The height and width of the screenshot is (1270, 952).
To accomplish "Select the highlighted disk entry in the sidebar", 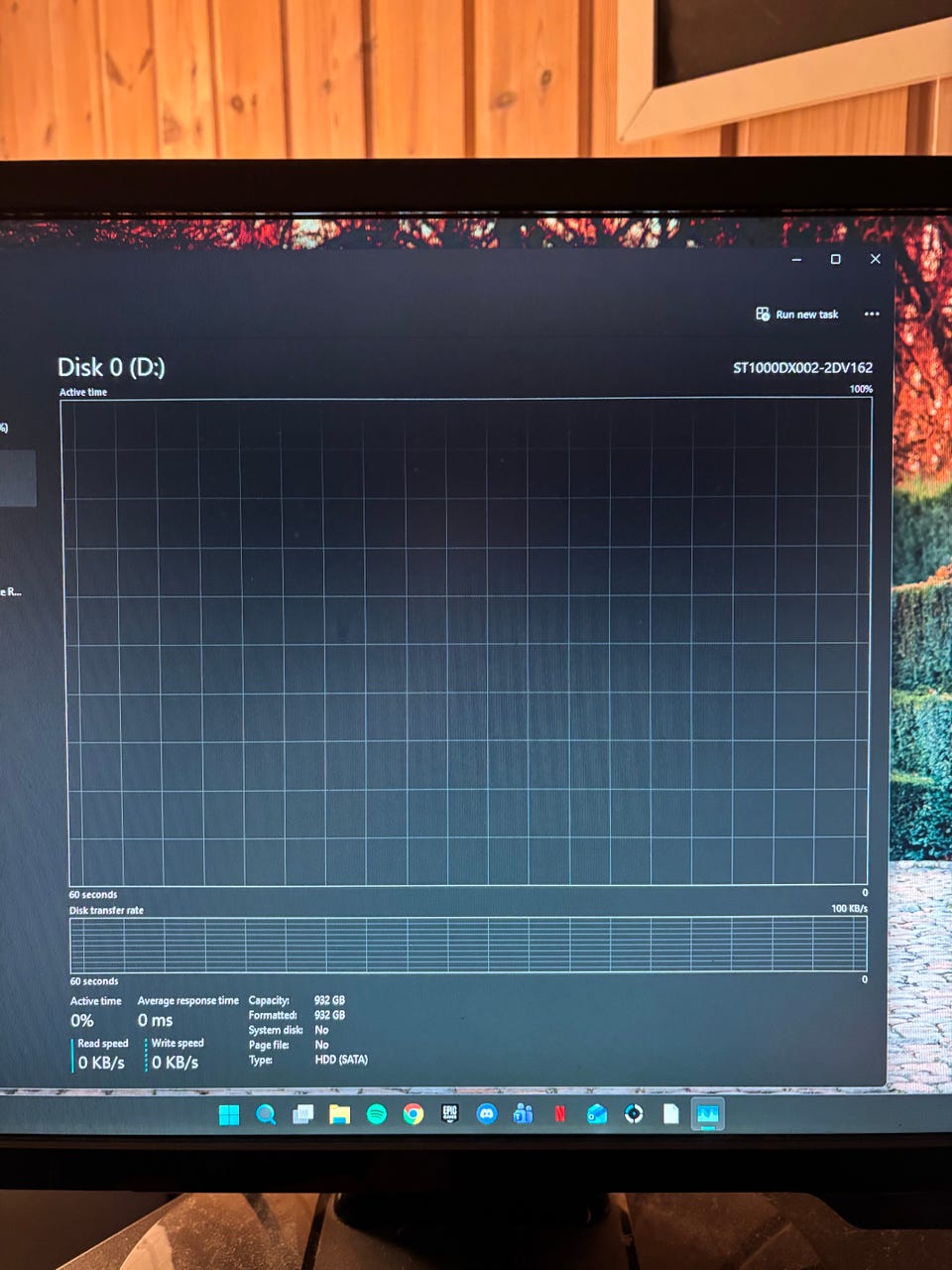I will pos(18,478).
